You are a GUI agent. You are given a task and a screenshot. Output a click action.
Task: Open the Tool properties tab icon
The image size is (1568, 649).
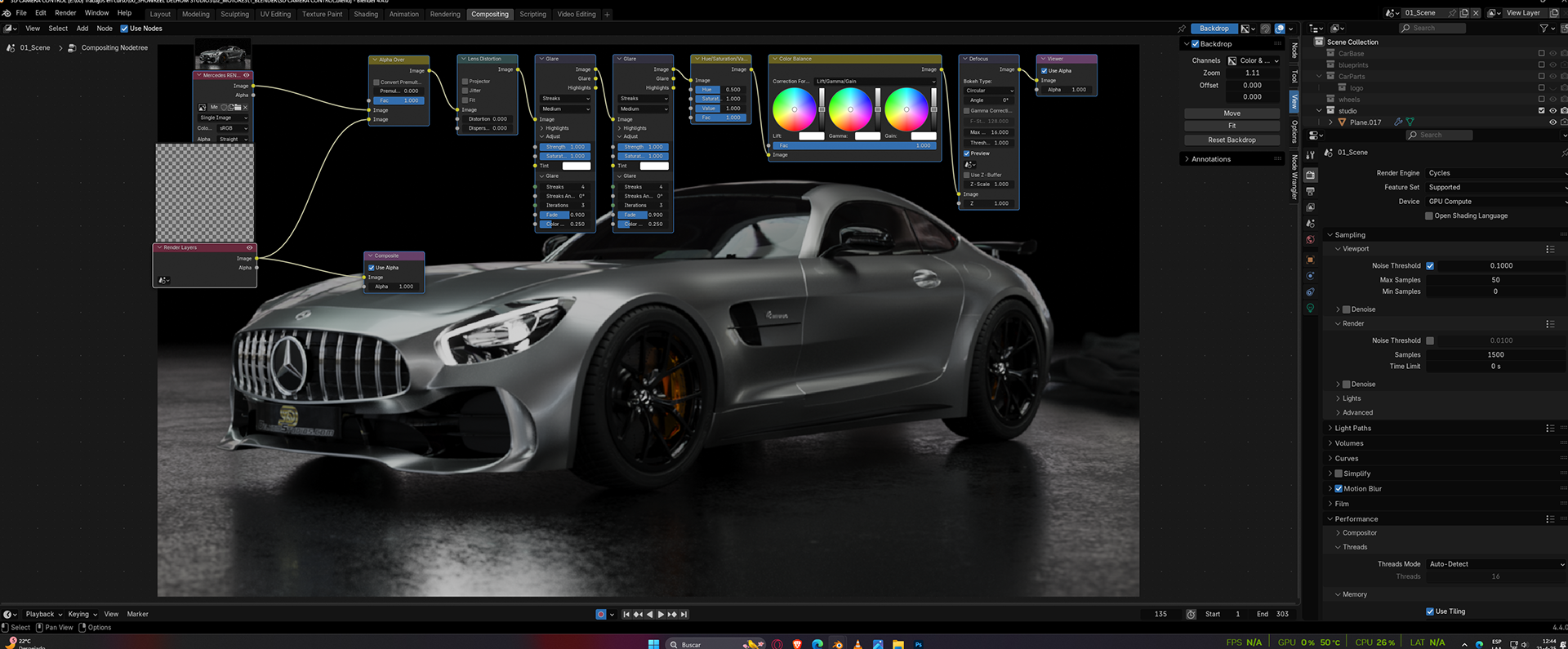(1310, 155)
